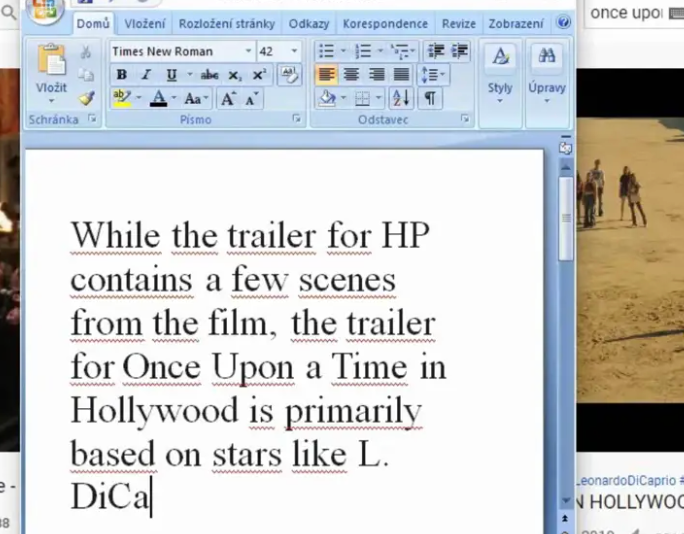
Task: Click the Cut scissors icon
Action: tap(86, 52)
